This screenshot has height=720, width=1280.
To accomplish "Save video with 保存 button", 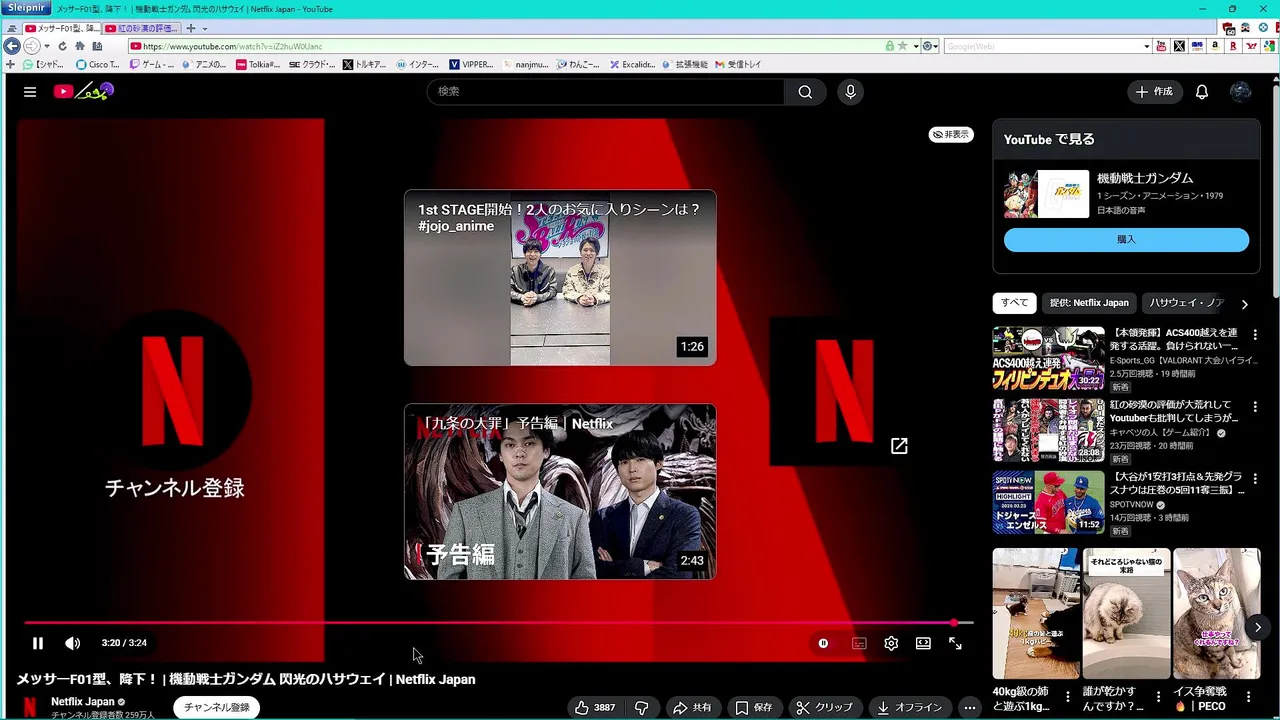I will (x=753, y=707).
